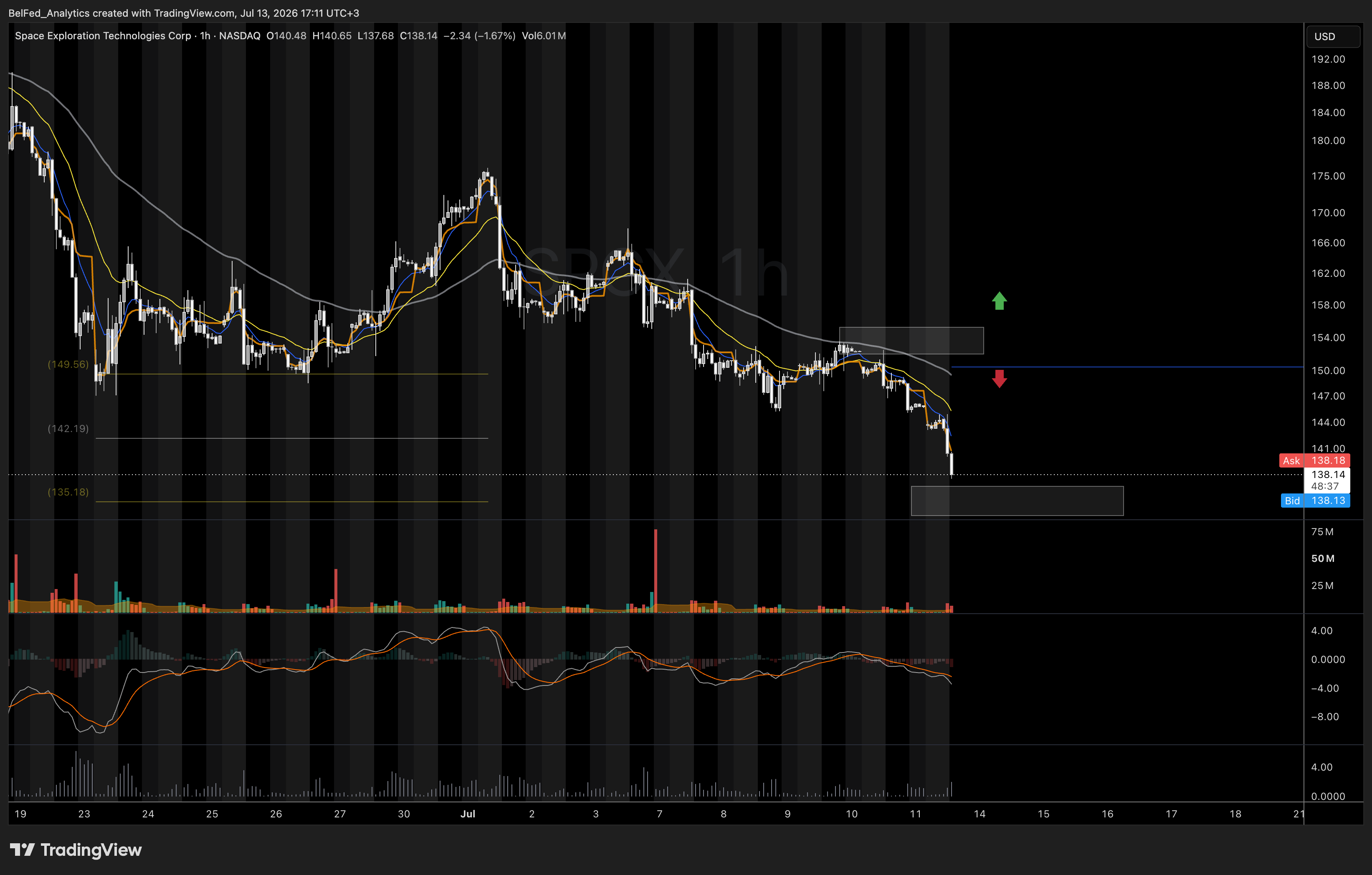
Task: Select the current price 138.14 label
Action: [1328, 475]
